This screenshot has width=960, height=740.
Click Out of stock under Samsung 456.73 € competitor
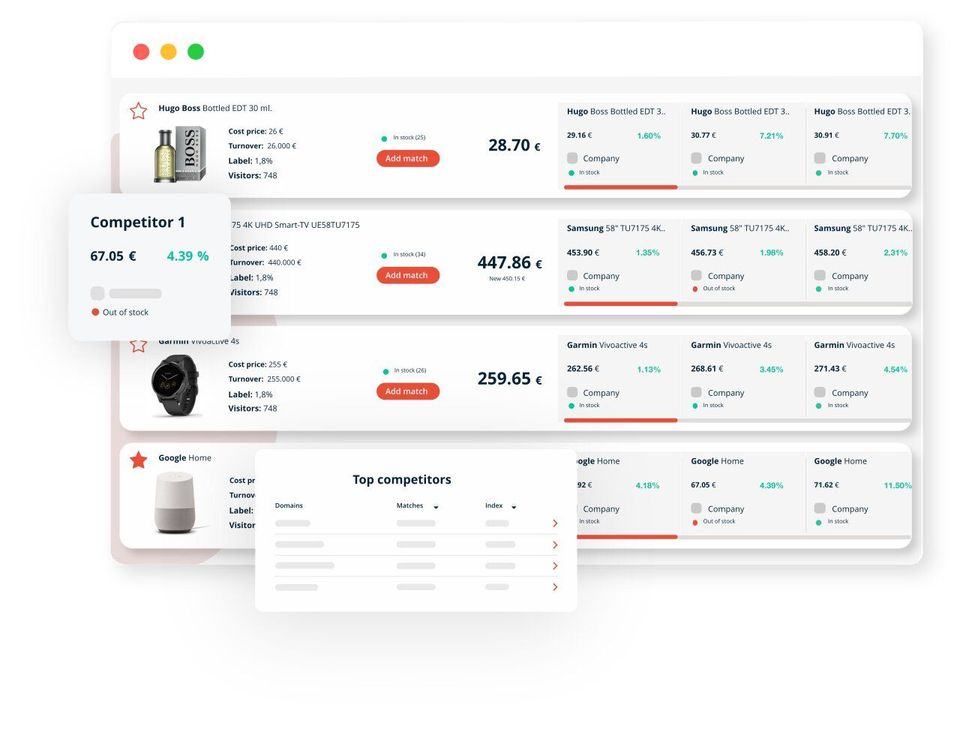(x=714, y=288)
